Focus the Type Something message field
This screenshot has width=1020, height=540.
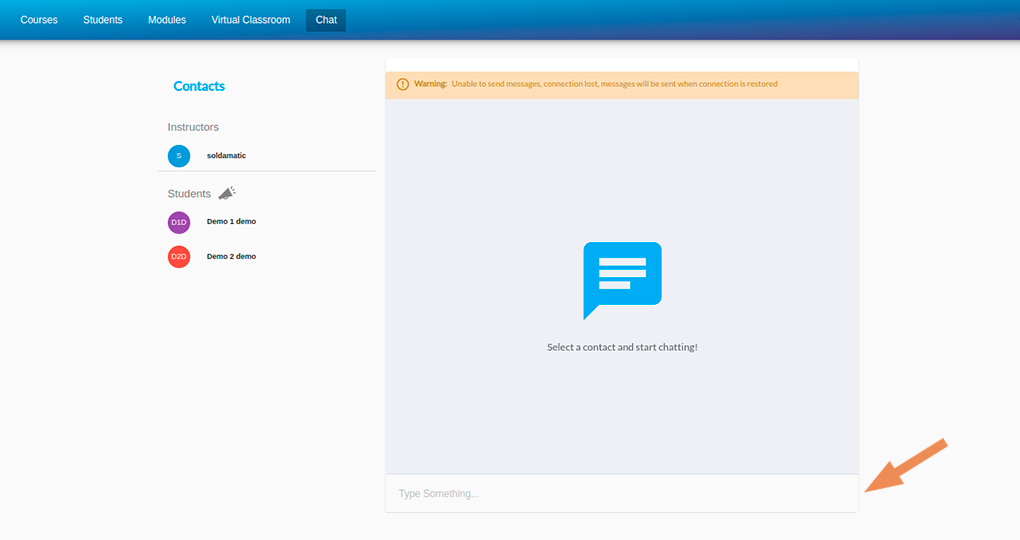[x=620, y=494]
